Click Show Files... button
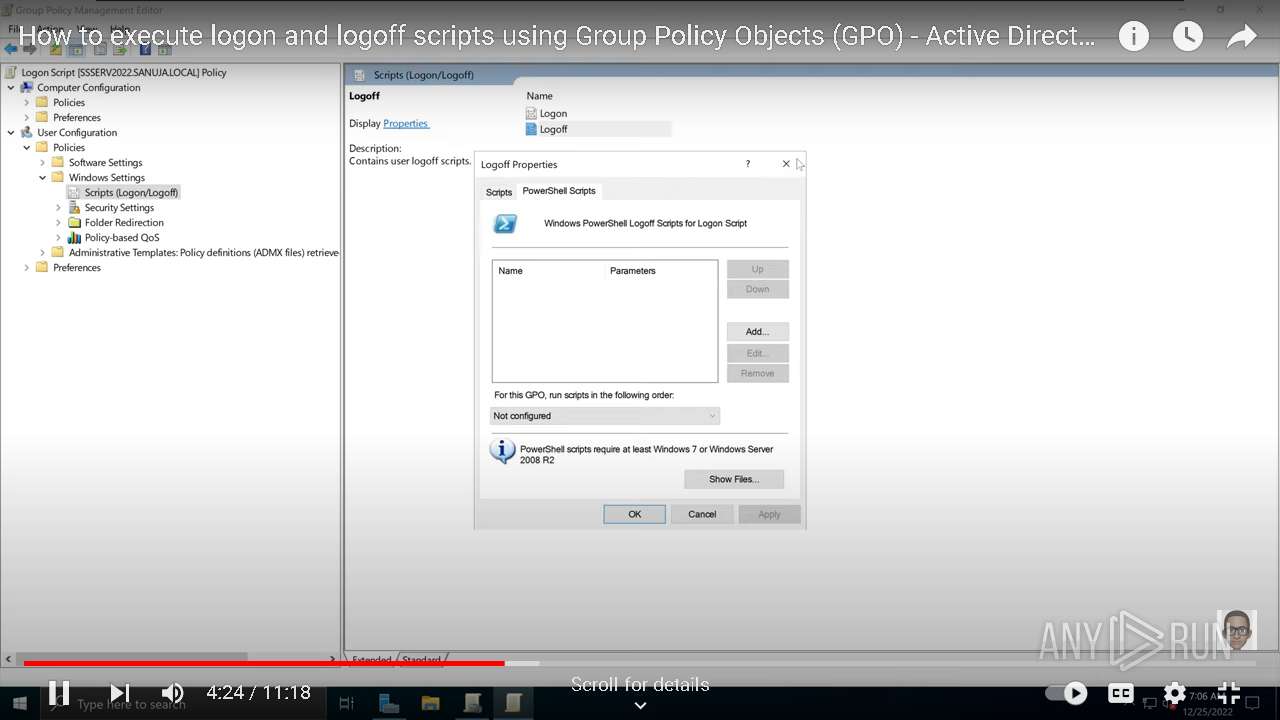1280x720 pixels. point(734,479)
